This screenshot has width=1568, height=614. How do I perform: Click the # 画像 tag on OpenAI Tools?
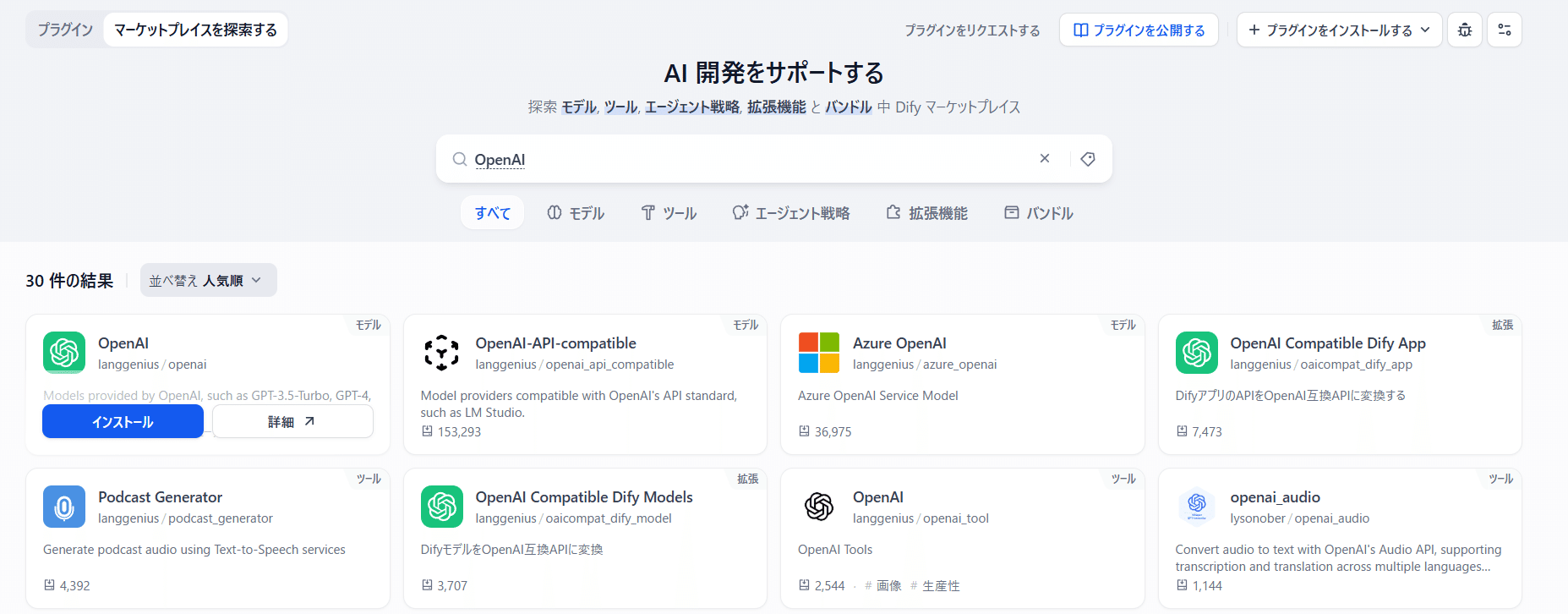882,585
